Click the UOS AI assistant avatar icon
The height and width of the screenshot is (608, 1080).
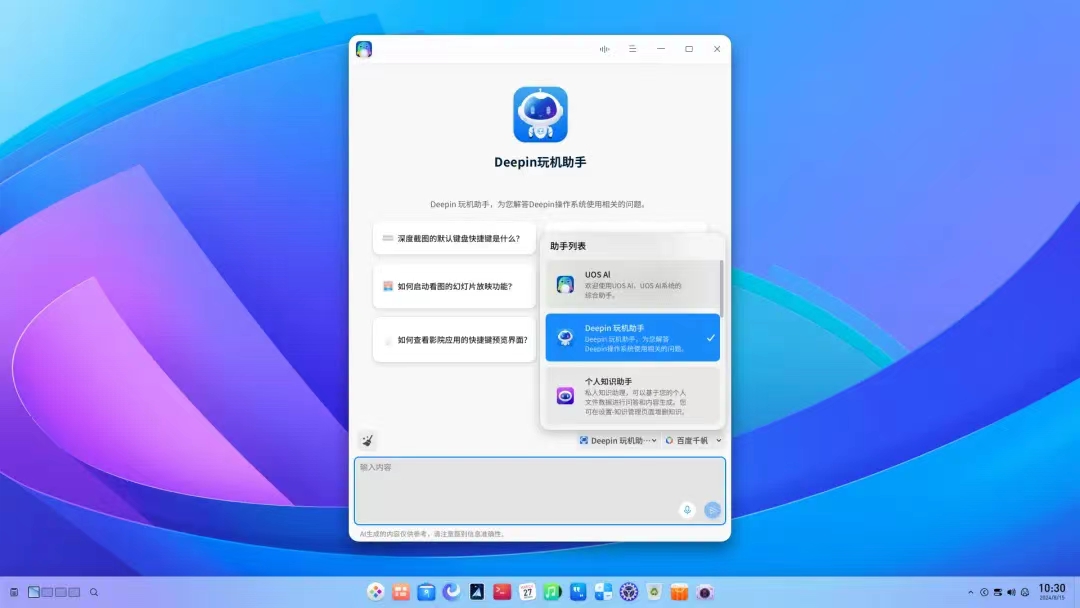(564, 284)
